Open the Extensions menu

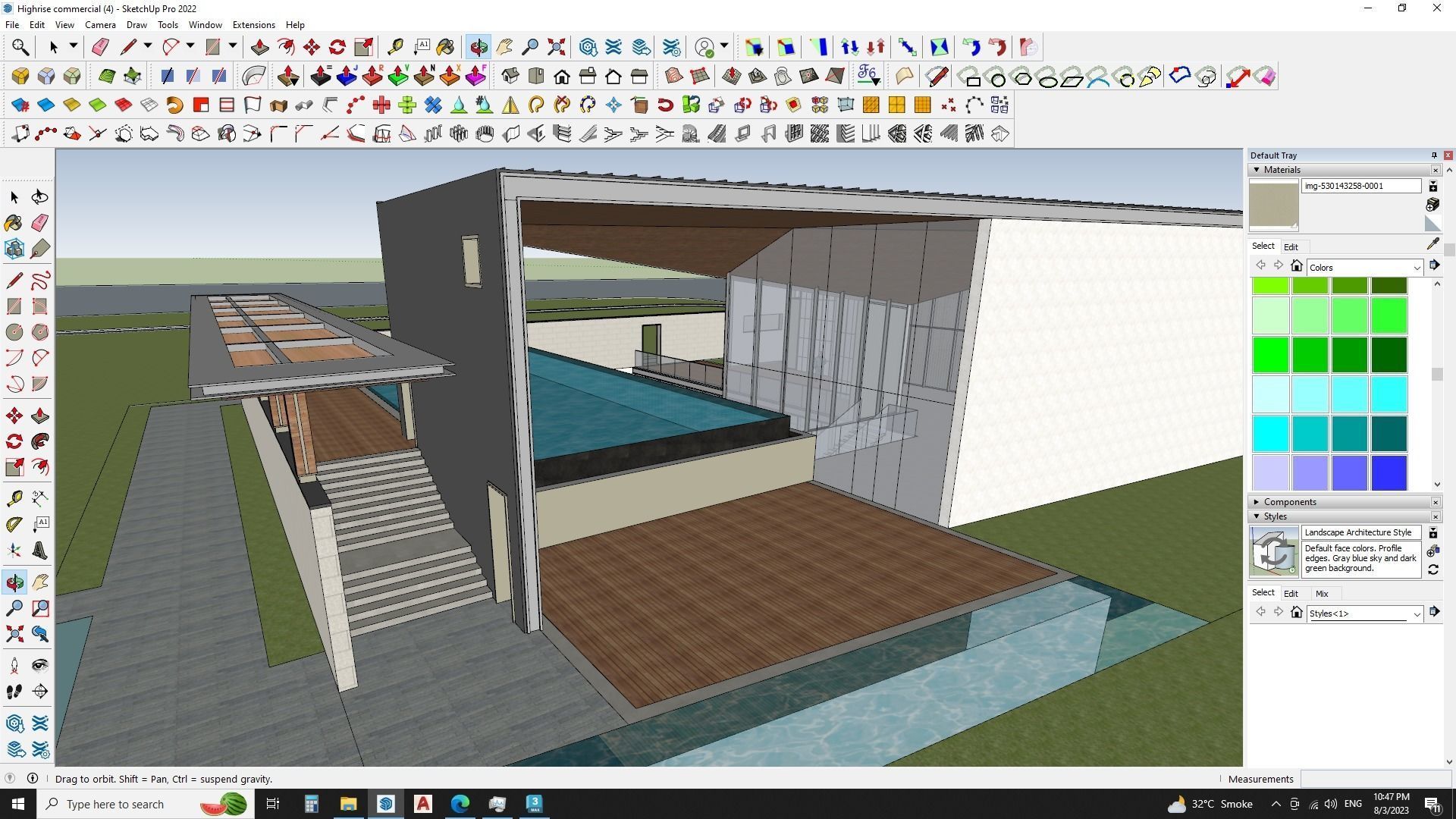pos(253,25)
